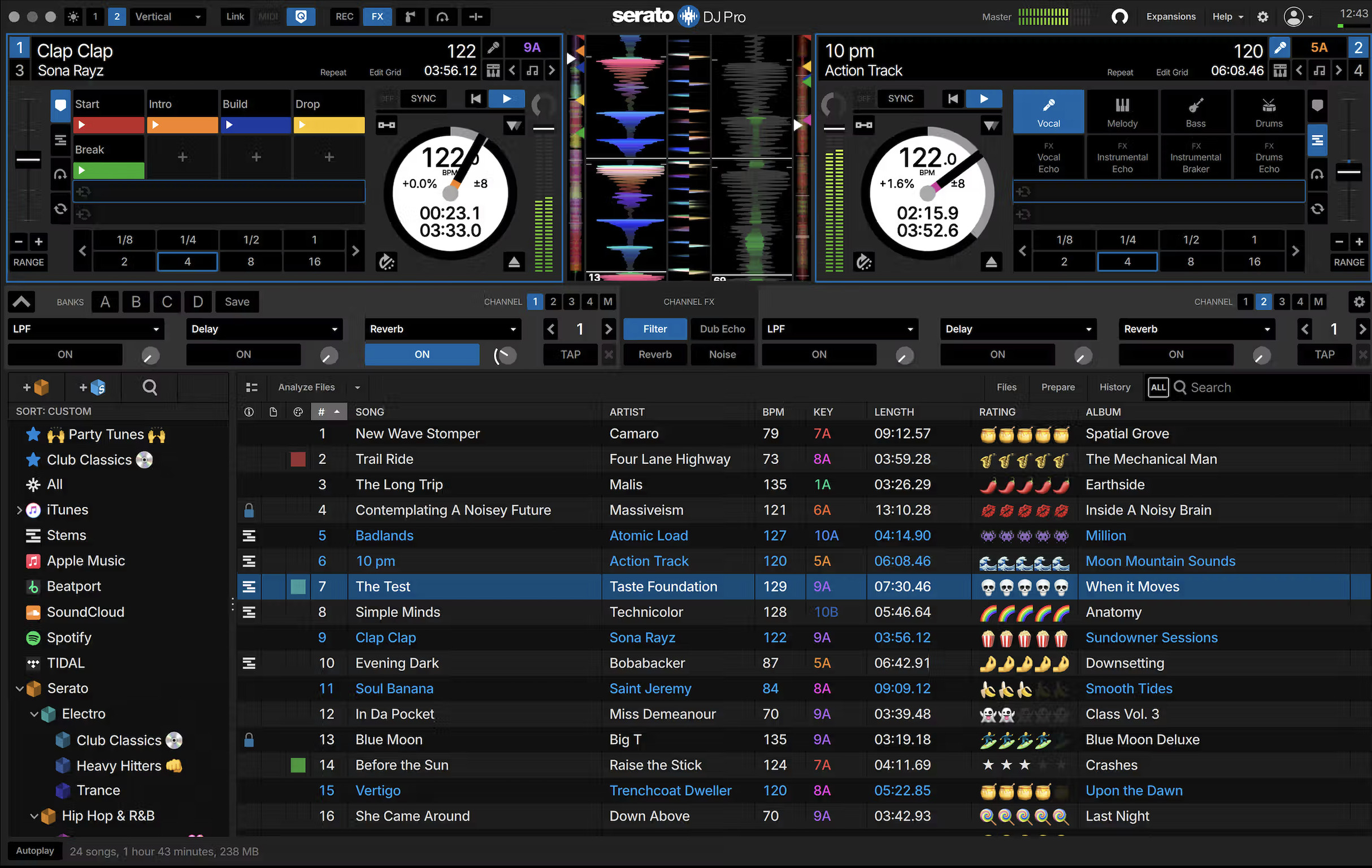
Task: Open the History tab
Action: (x=1114, y=388)
